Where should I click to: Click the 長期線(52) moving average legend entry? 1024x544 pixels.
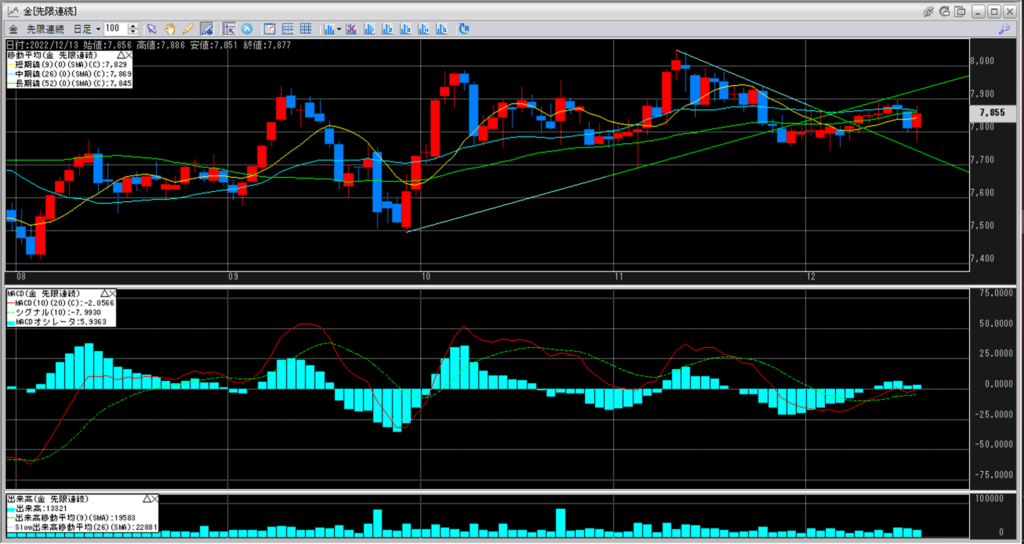pos(69,83)
